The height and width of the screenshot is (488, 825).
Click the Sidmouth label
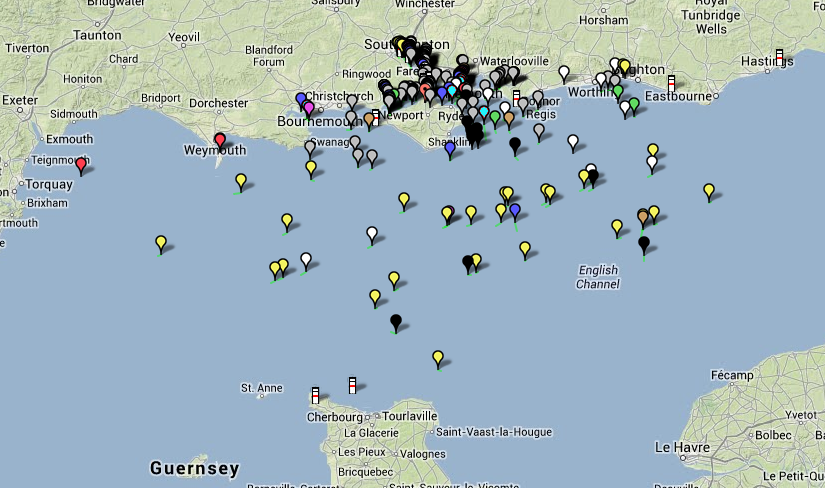pos(74,114)
